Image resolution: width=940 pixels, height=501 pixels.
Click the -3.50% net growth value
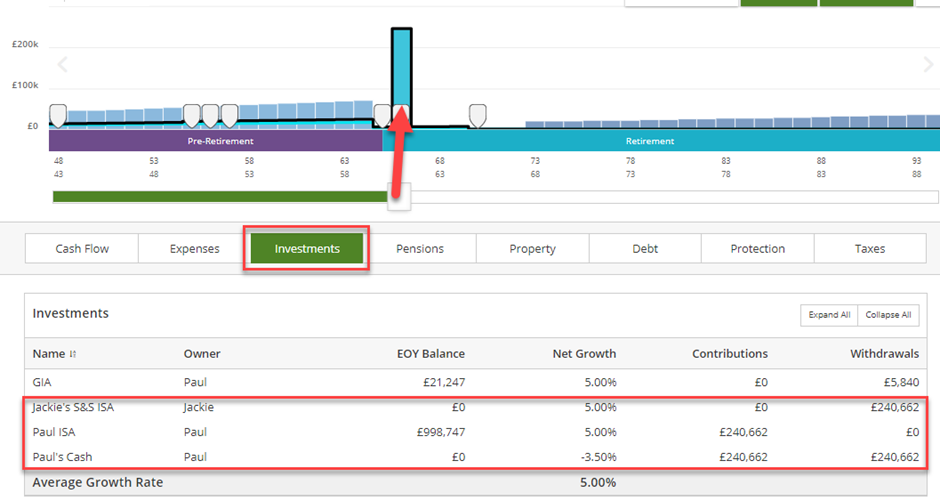click(598, 457)
